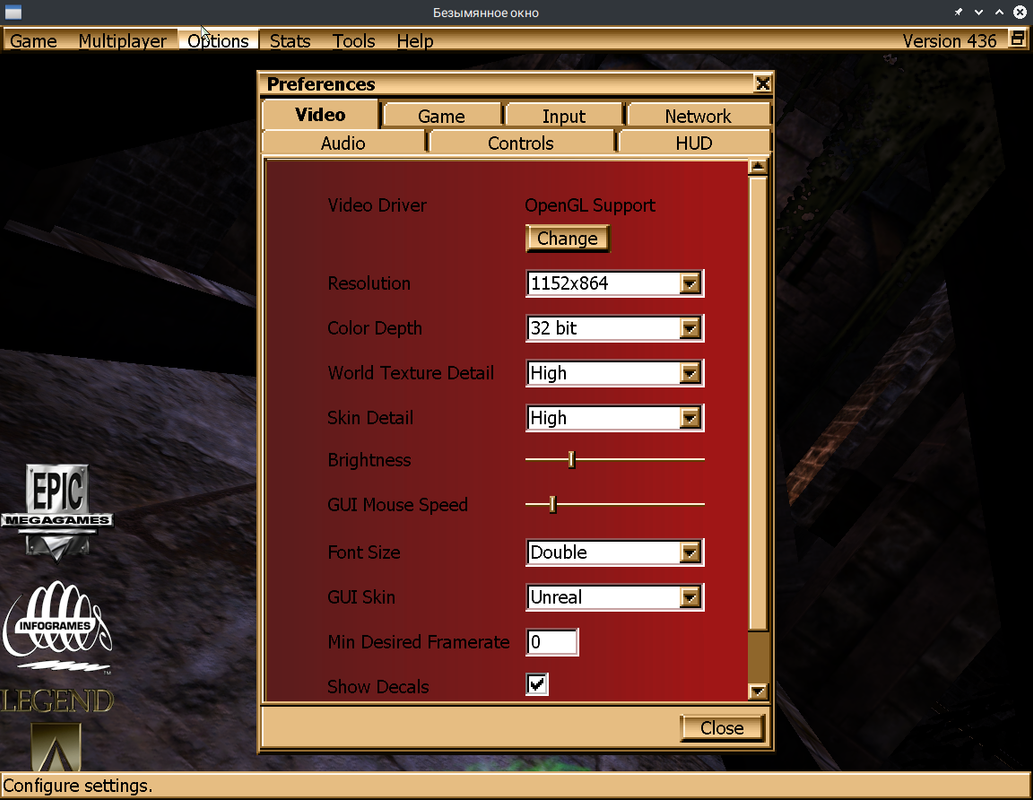Switch to the Controls tab
The image size is (1033, 800).
point(520,143)
